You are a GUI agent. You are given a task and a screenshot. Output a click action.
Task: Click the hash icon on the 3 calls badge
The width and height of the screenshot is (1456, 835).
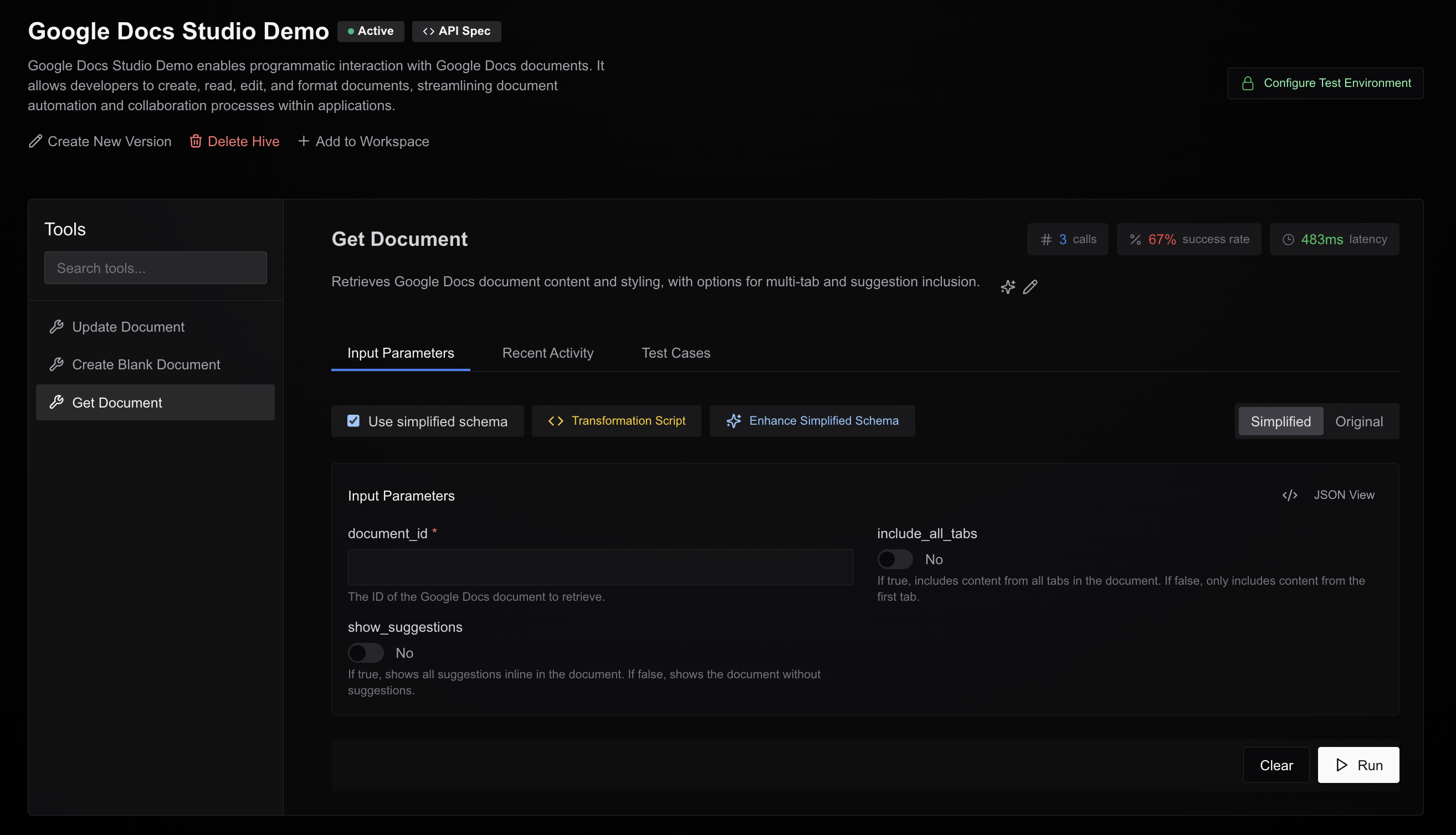[1045, 239]
